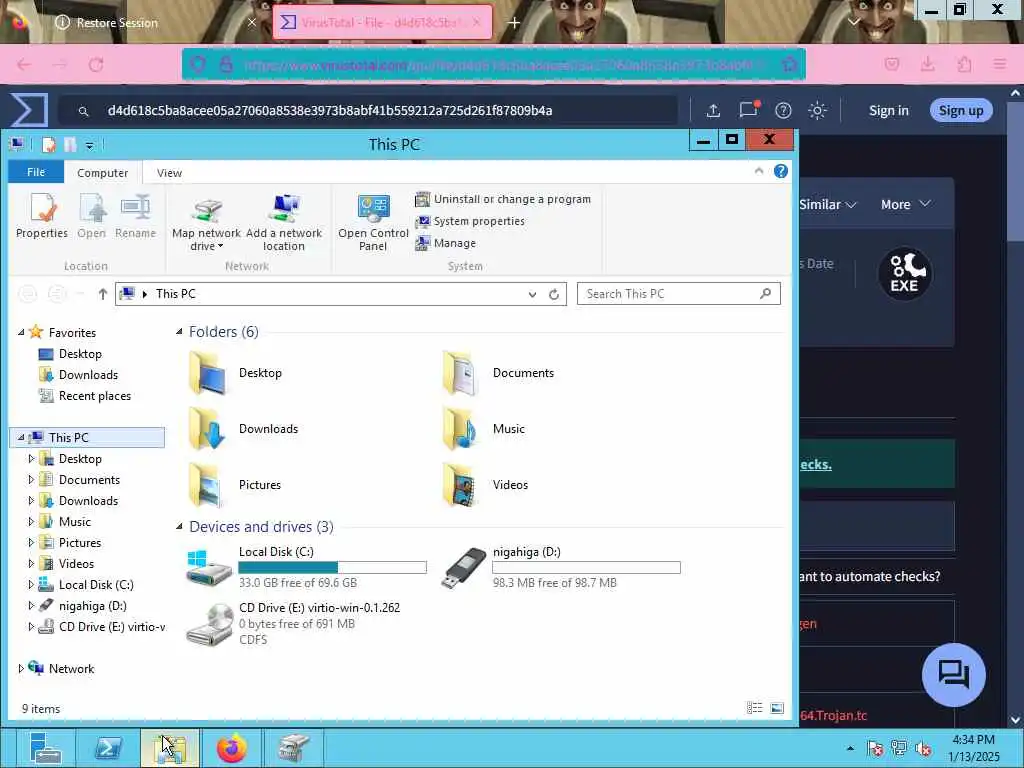The height and width of the screenshot is (768, 1024).
Task: Collapse the ribbon with the chevron
Action: tap(758, 171)
